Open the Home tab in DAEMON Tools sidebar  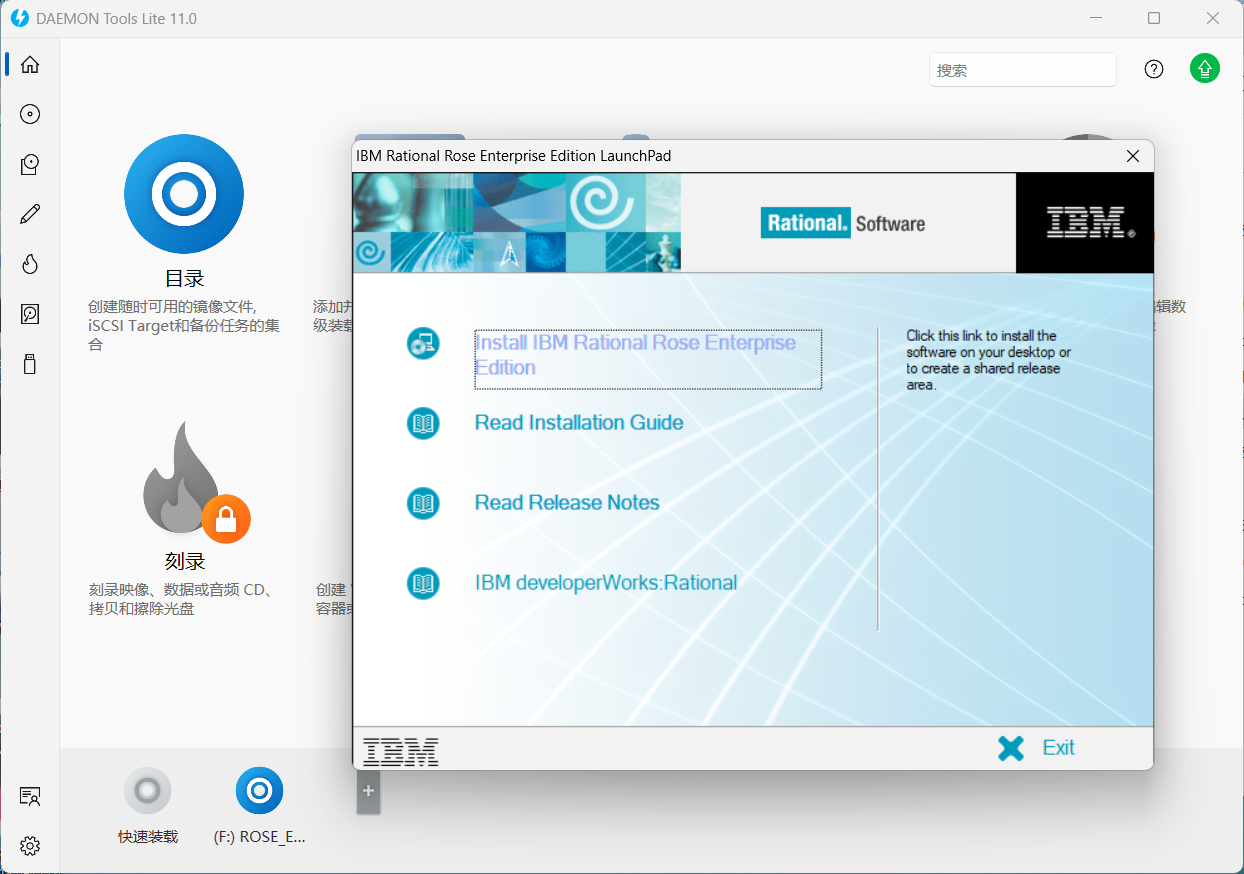30,65
